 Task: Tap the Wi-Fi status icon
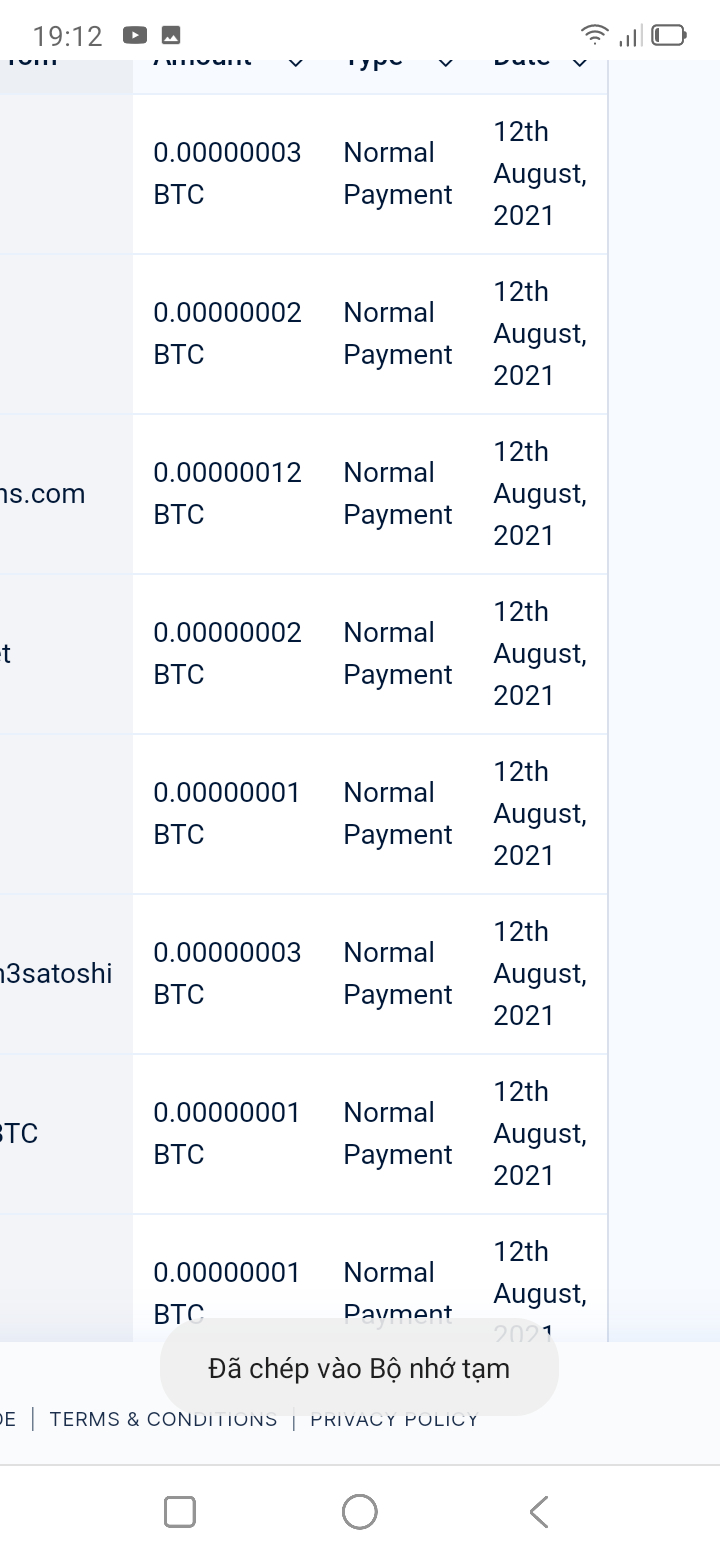pyautogui.click(x=595, y=36)
